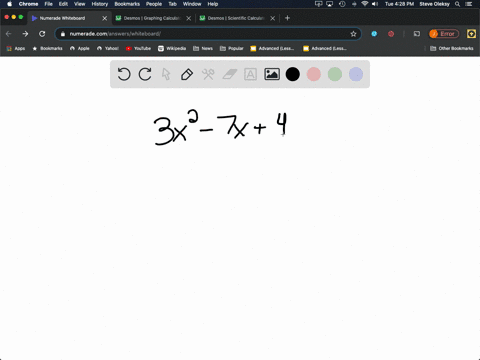
Task: Switch to Desmos Graphing Calculator tab
Action: (x=152, y=18)
